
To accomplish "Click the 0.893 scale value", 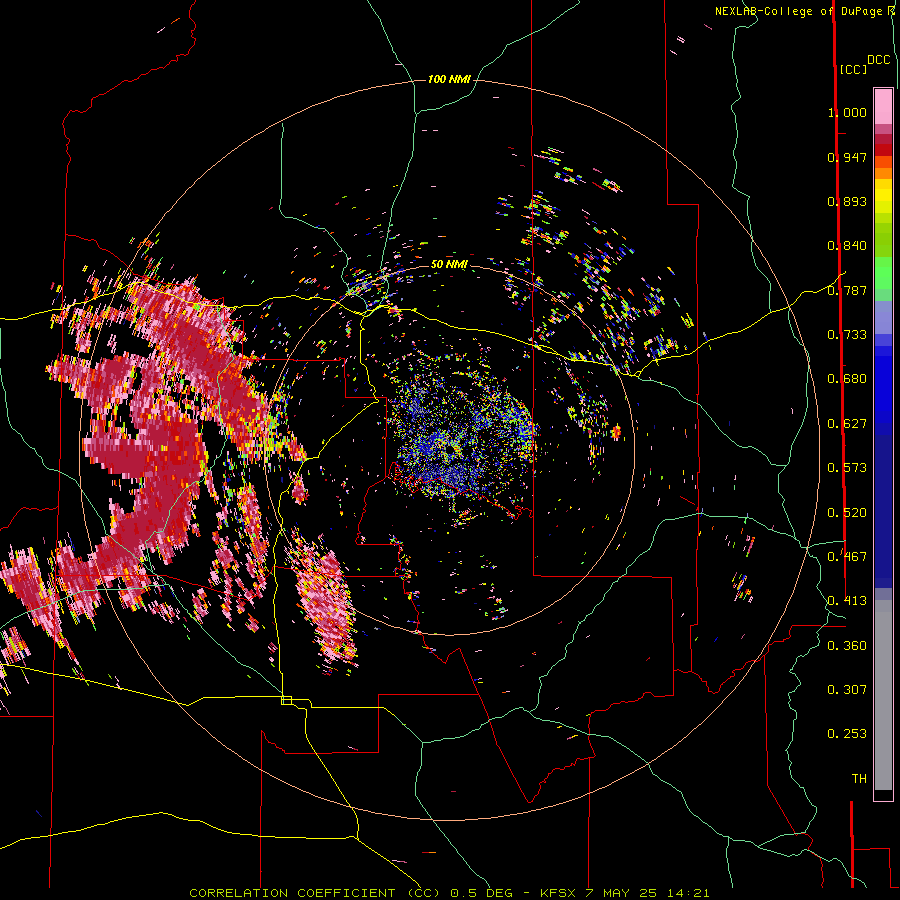I will point(847,201).
